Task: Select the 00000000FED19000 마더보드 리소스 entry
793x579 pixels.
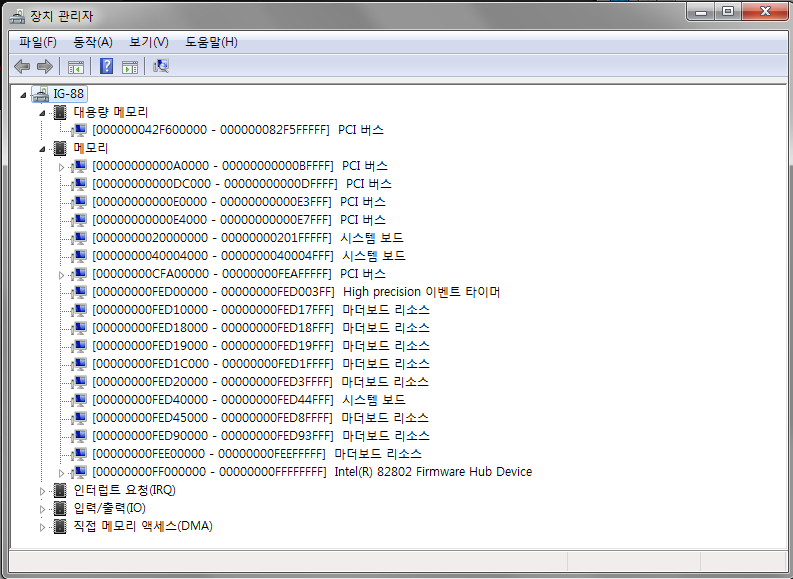Action: pos(260,346)
